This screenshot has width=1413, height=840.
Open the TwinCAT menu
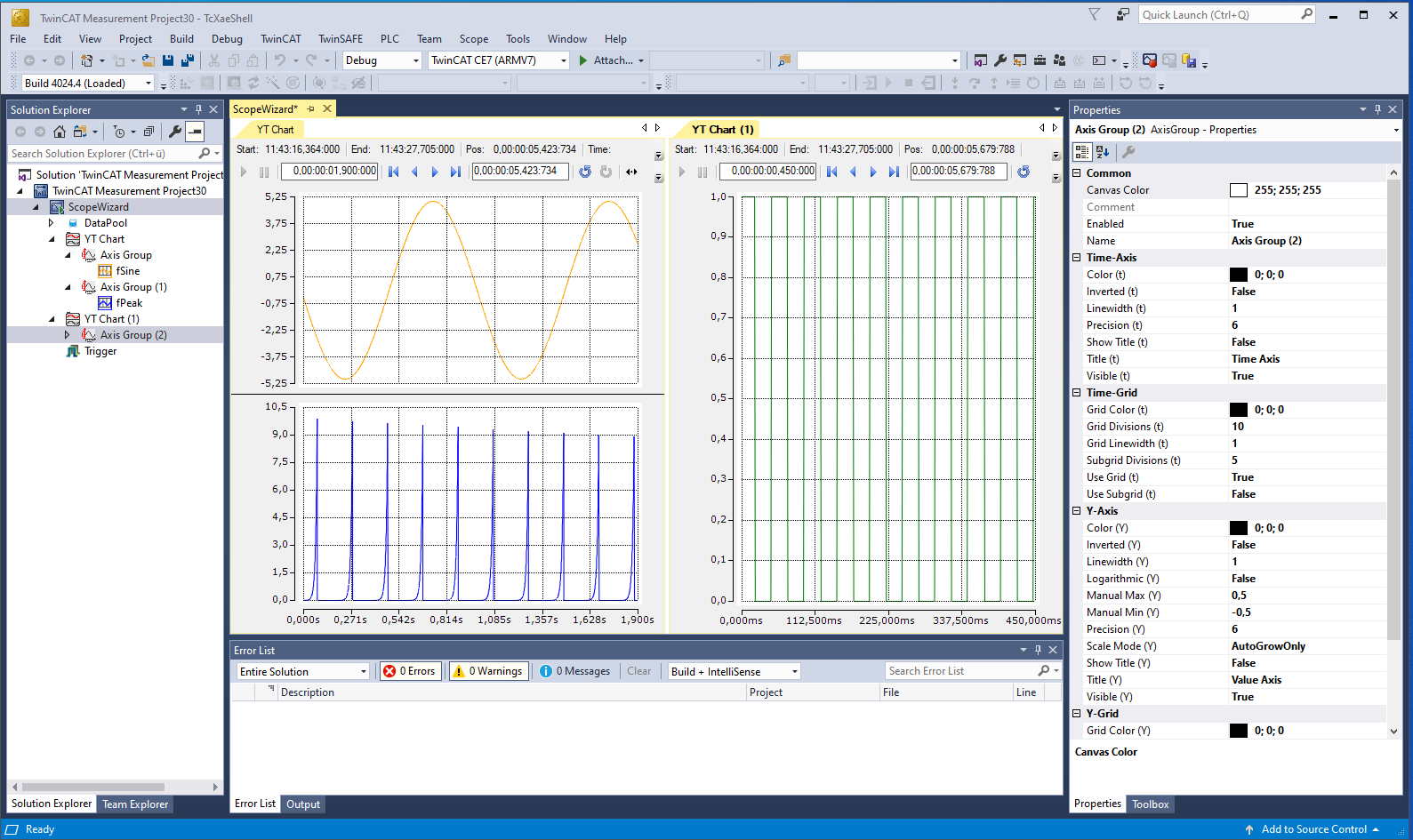pos(281,39)
